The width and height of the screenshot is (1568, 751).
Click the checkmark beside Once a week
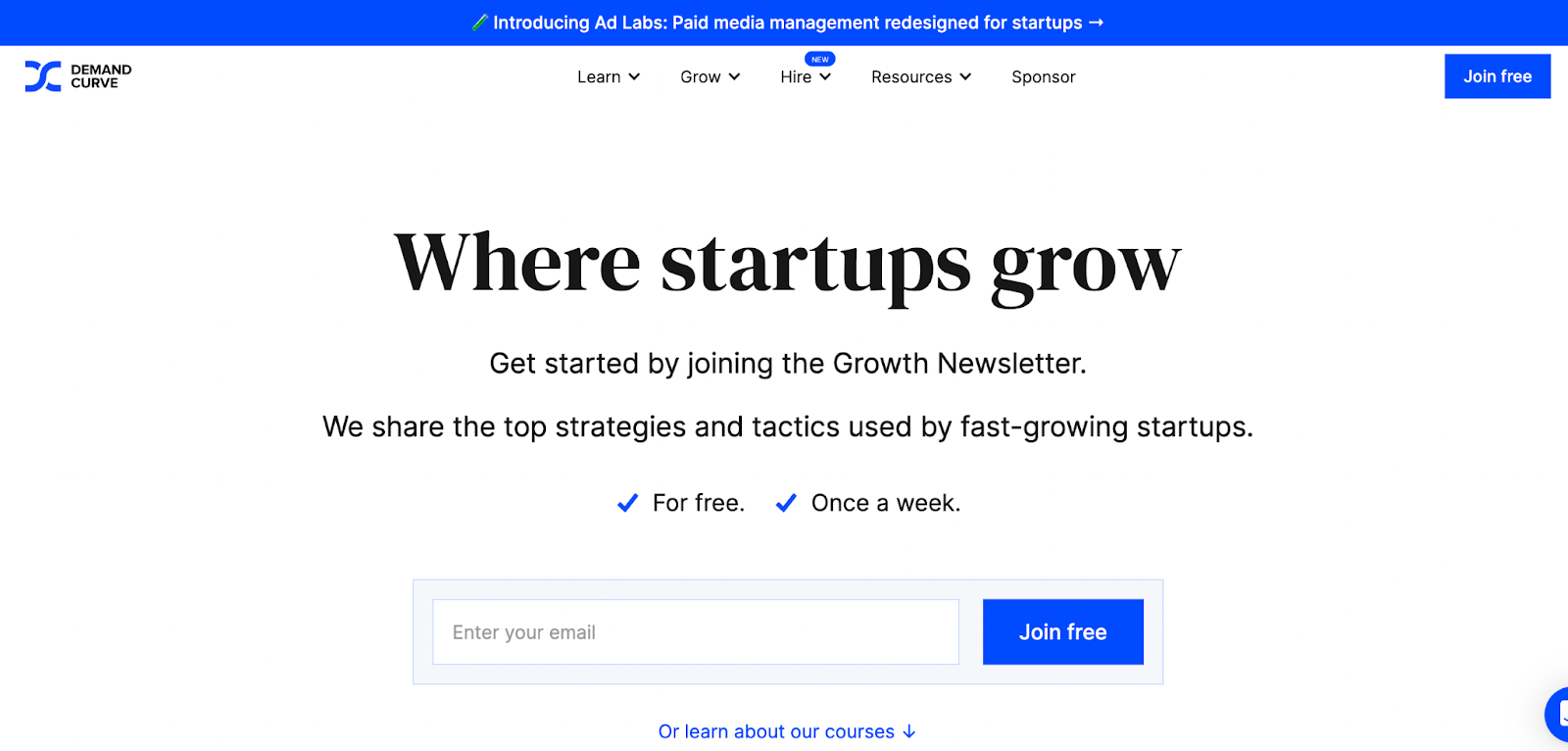pos(786,503)
